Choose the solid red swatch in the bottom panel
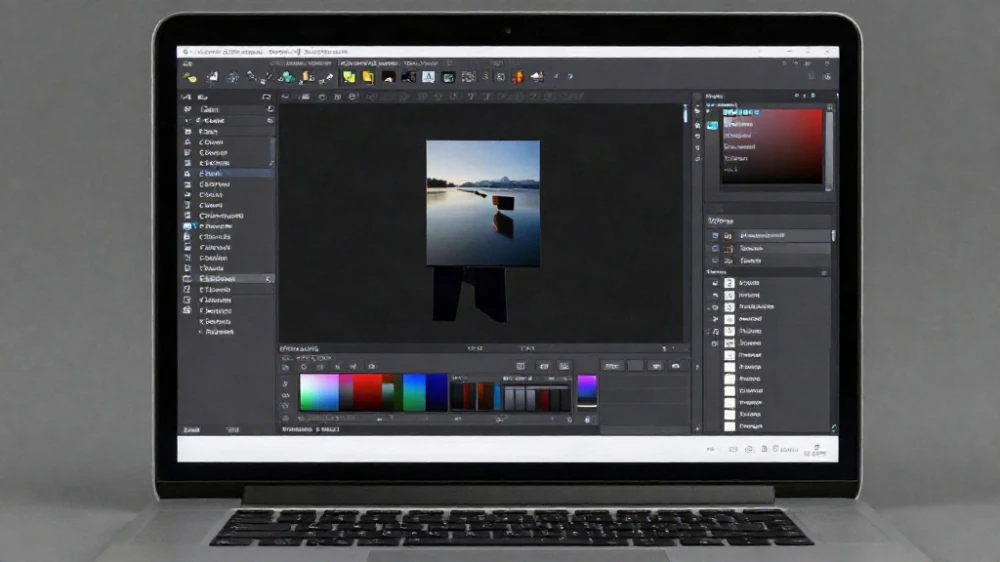Image resolution: width=1000 pixels, height=562 pixels. (x=367, y=392)
